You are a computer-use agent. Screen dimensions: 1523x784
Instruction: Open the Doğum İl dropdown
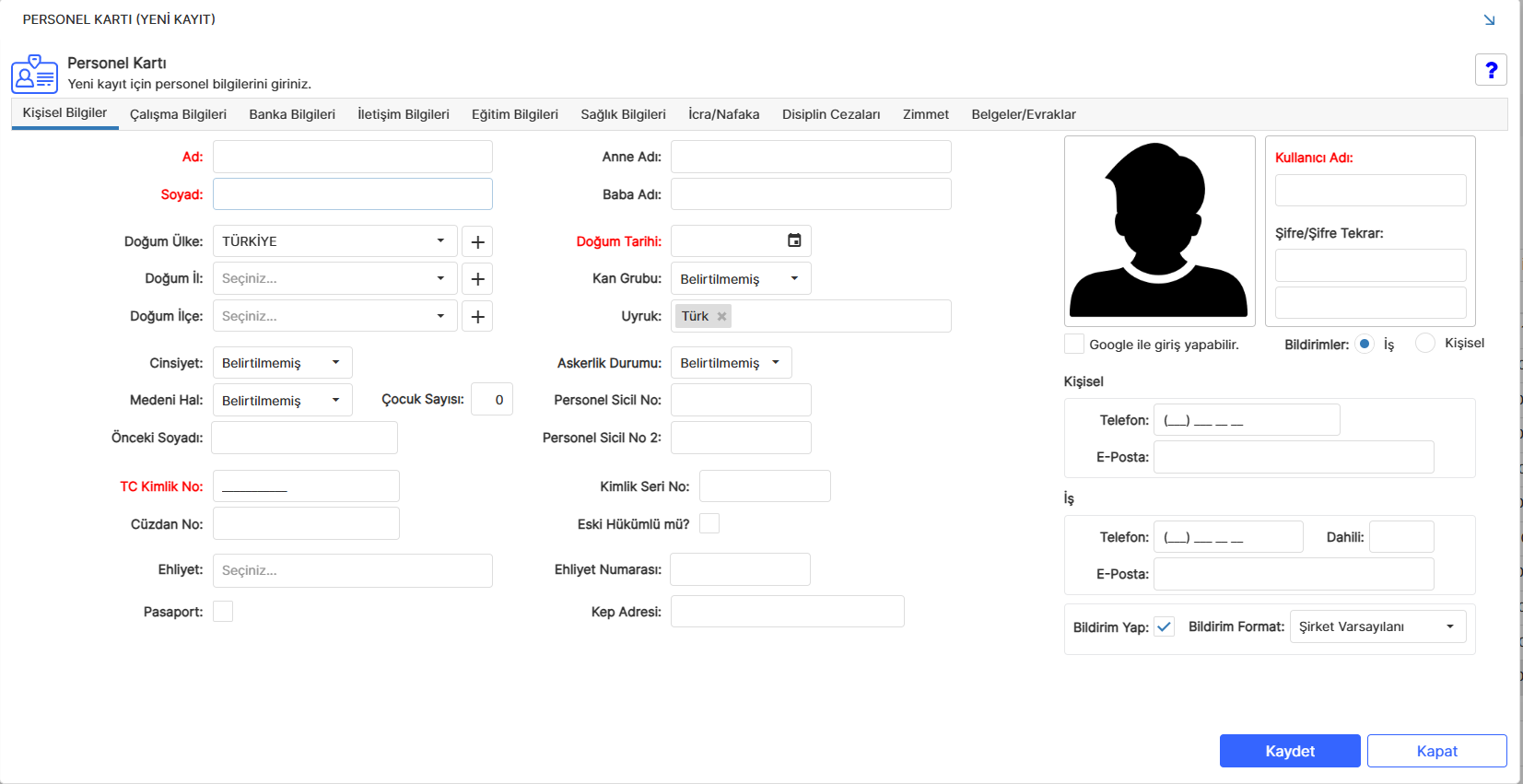tap(335, 278)
